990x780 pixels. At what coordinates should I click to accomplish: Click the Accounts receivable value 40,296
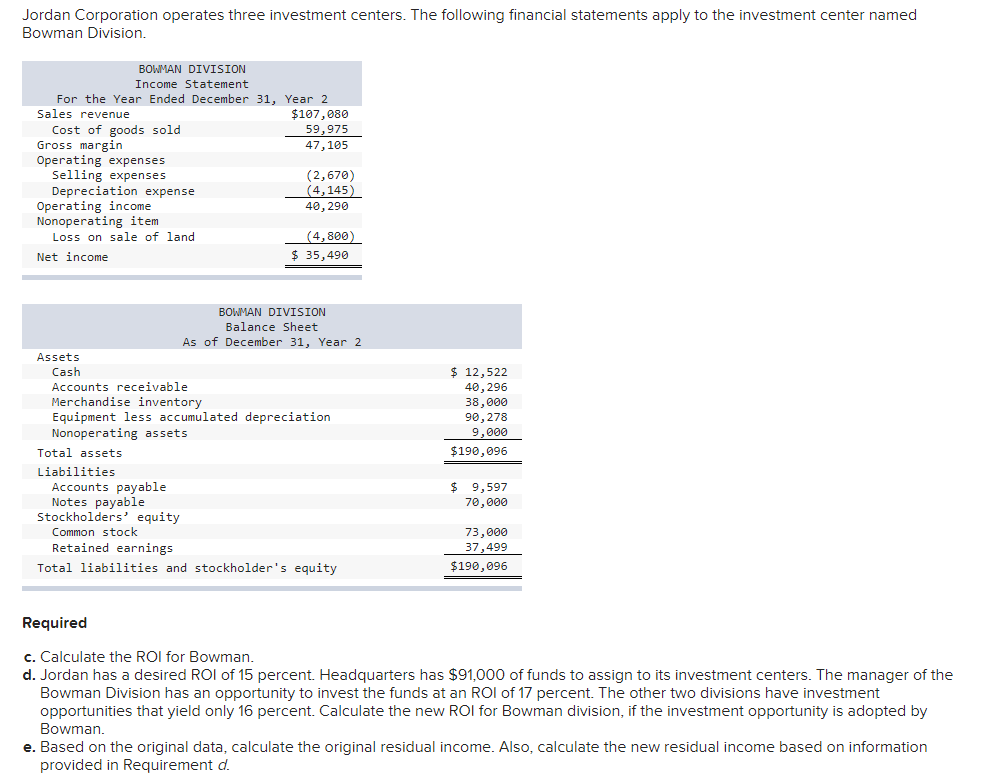point(486,387)
